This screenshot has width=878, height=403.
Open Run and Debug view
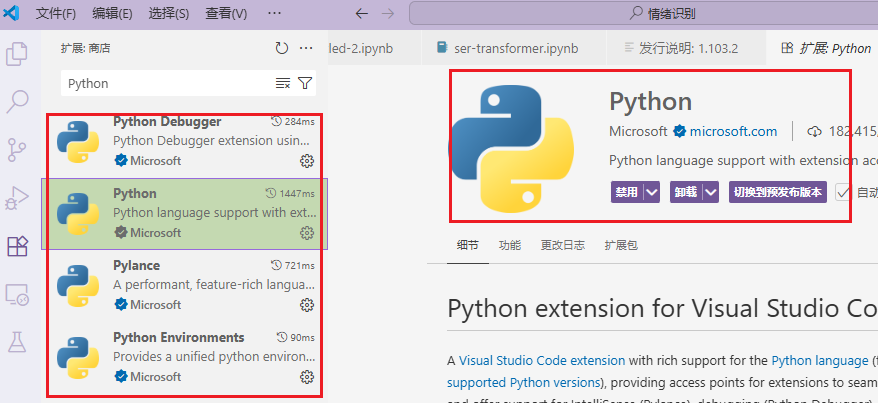[17, 198]
